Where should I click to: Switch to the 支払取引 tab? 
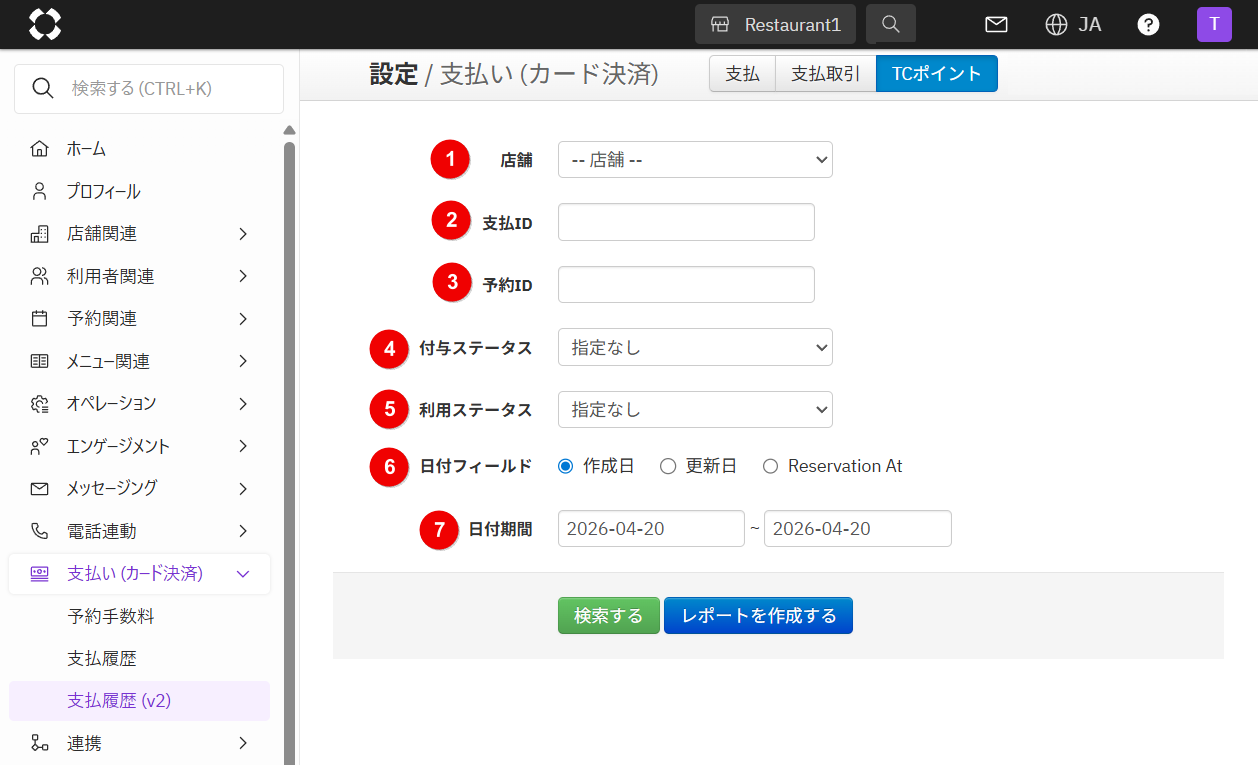click(x=826, y=74)
